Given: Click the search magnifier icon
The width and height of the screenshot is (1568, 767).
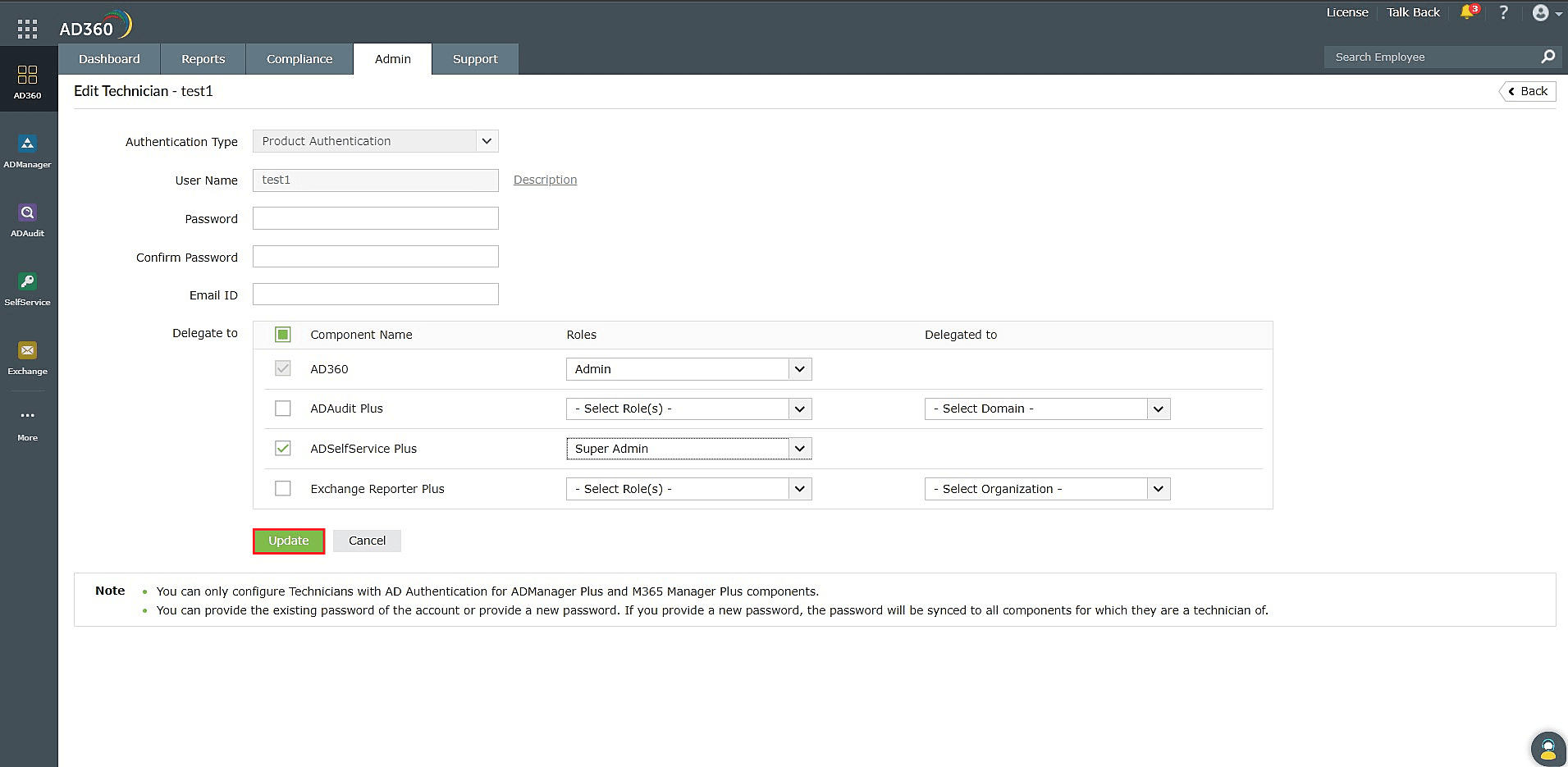Looking at the screenshot, I should point(1547,57).
